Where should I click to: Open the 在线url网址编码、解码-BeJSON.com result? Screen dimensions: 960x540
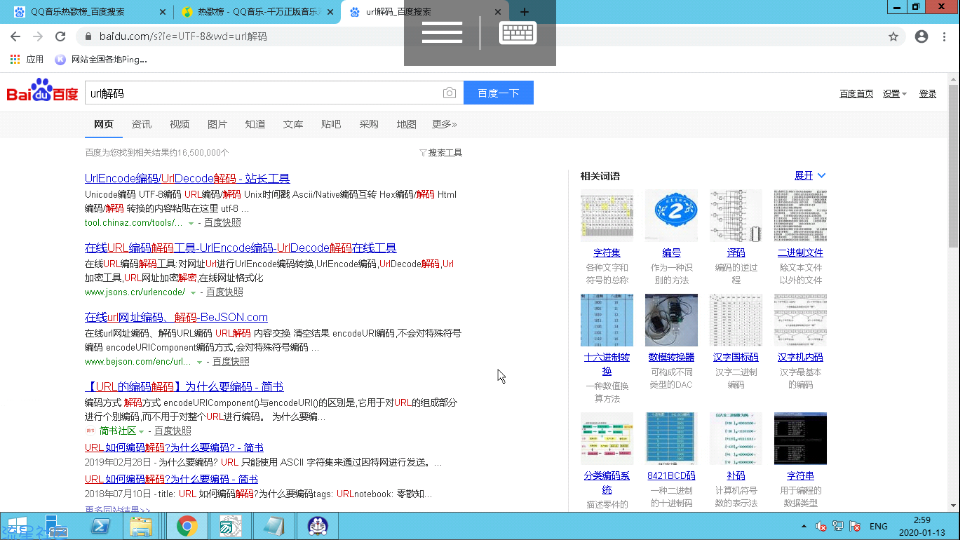(176, 317)
